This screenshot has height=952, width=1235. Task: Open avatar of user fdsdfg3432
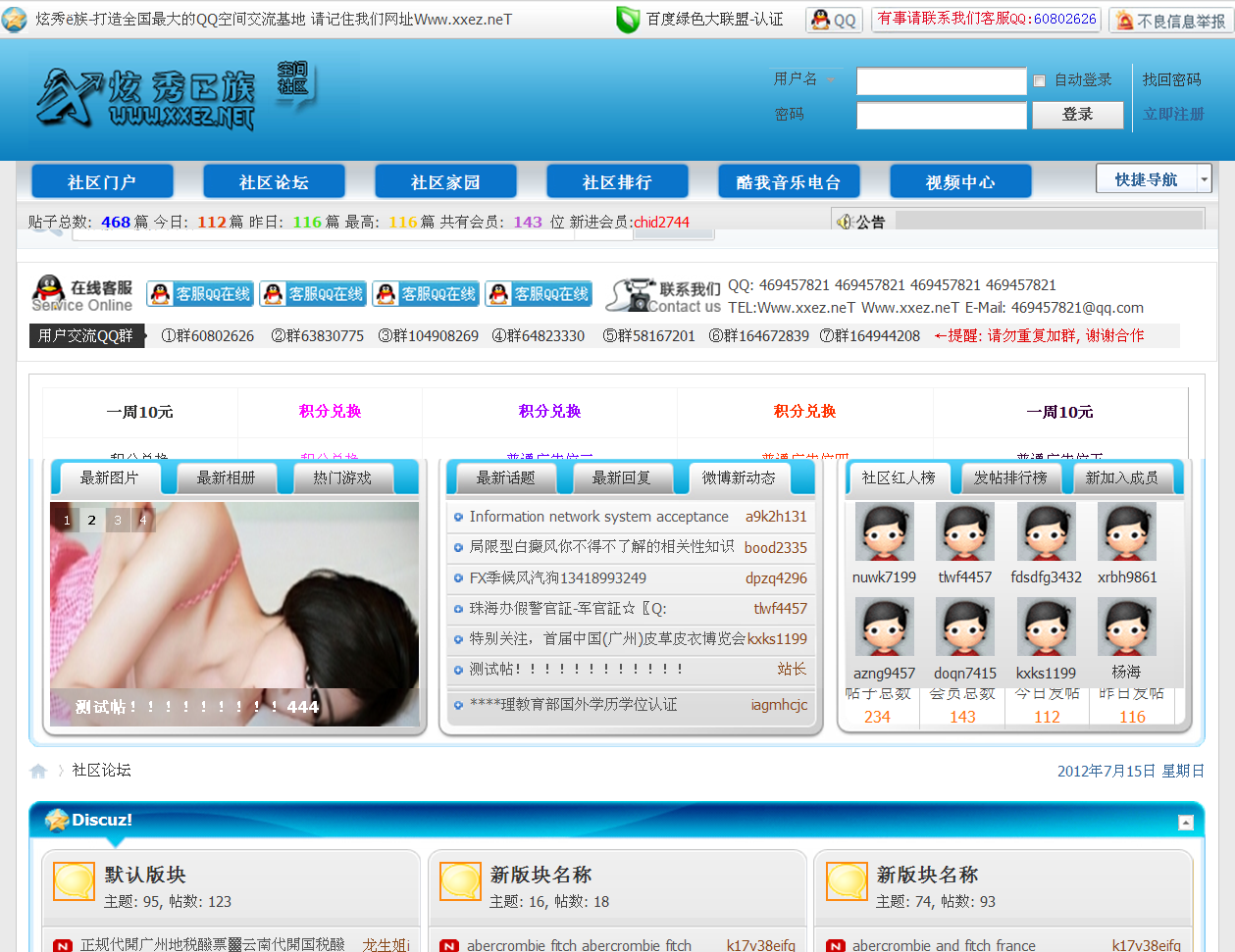pos(1046,531)
